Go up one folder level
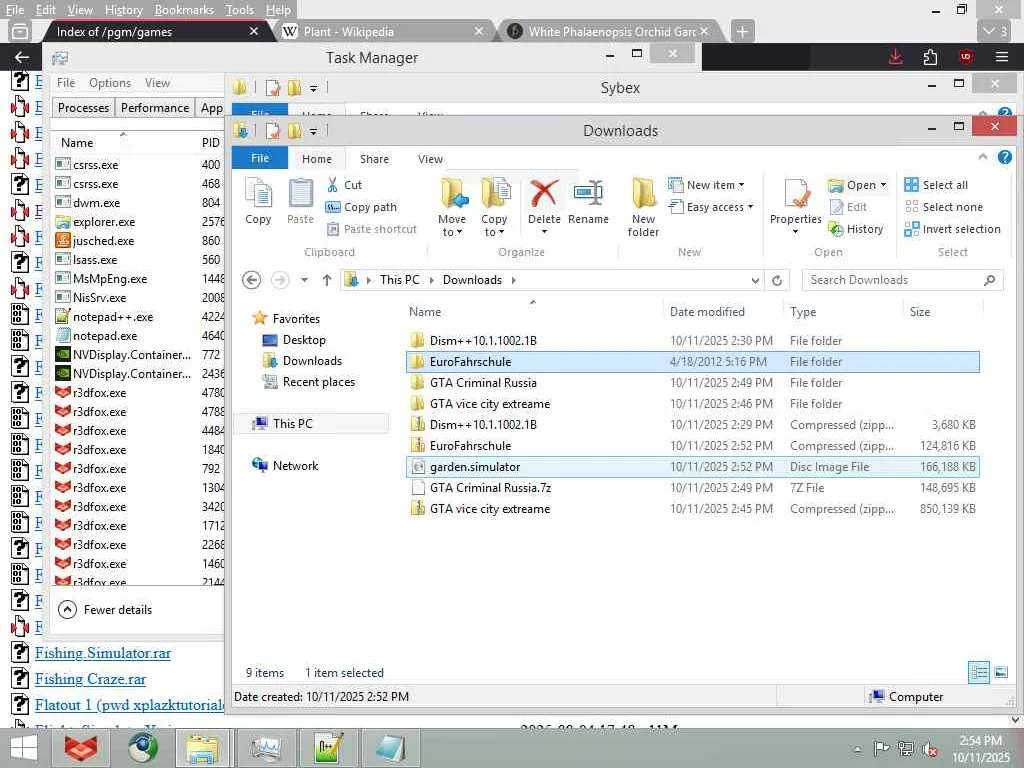This screenshot has height=768, width=1024. pyautogui.click(x=327, y=280)
